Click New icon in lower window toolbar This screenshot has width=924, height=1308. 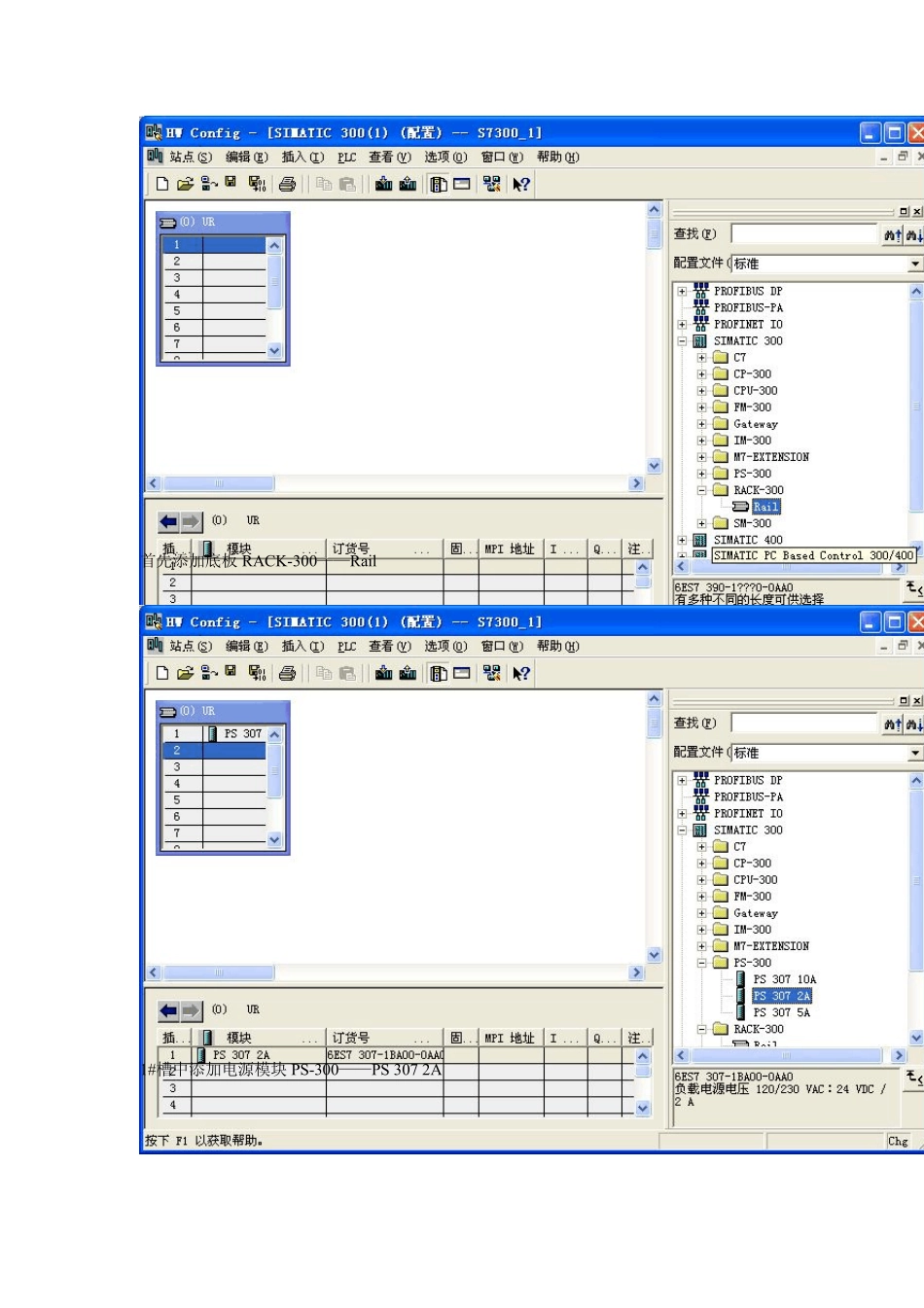pyautogui.click(x=162, y=673)
